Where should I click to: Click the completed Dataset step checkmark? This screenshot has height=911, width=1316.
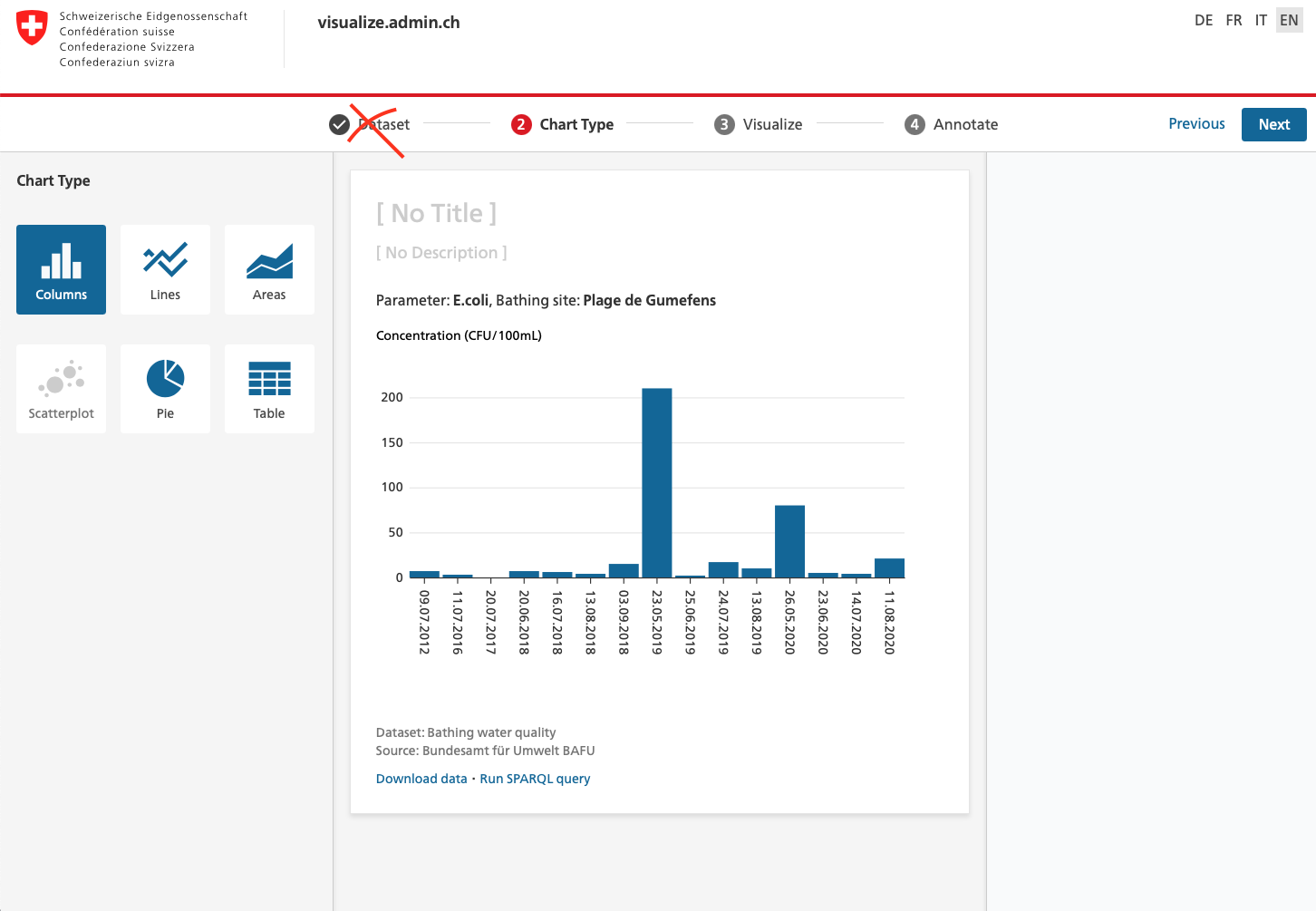tap(339, 124)
